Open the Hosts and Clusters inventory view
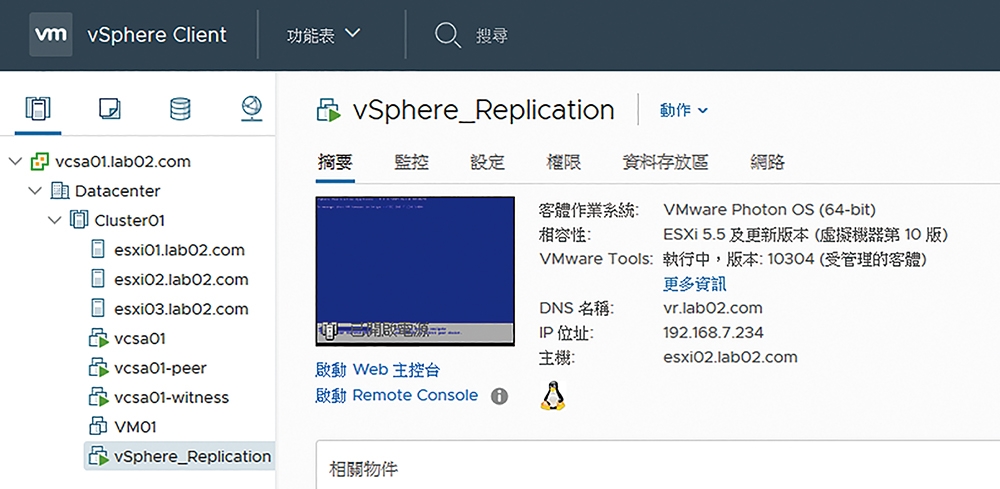Image resolution: width=1000 pixels, height=489 pixels. [x=38, y=109]
